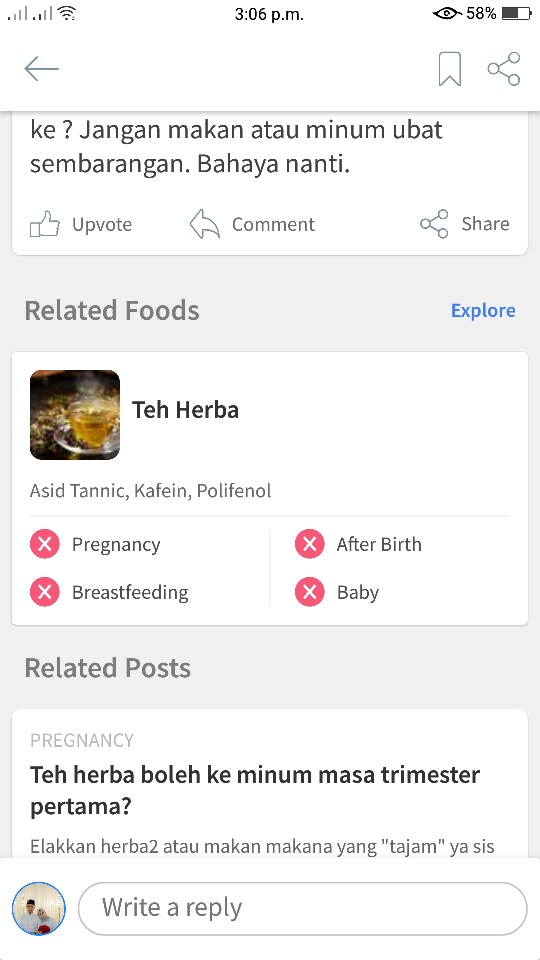Tap the After Birth red X icon

309,544
